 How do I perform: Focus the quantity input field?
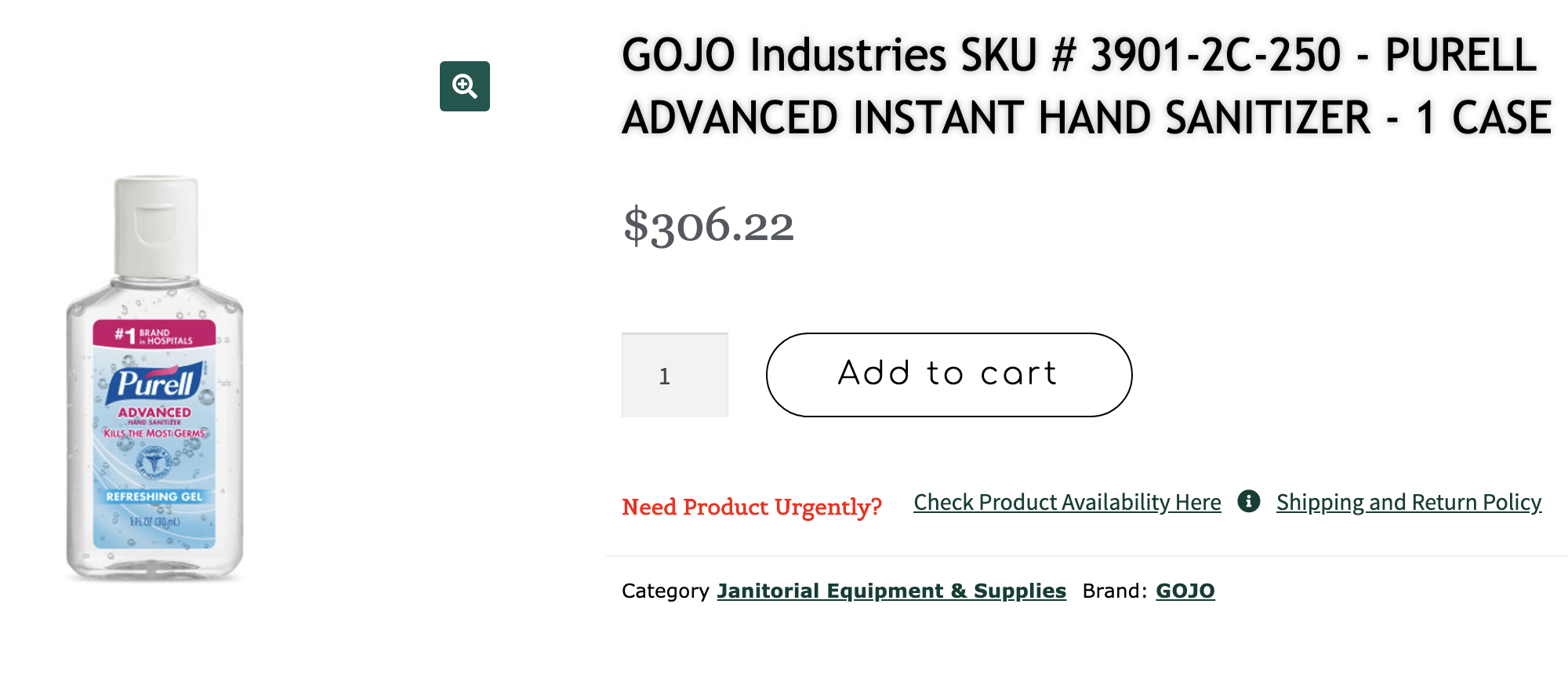(x=674, y=375)
